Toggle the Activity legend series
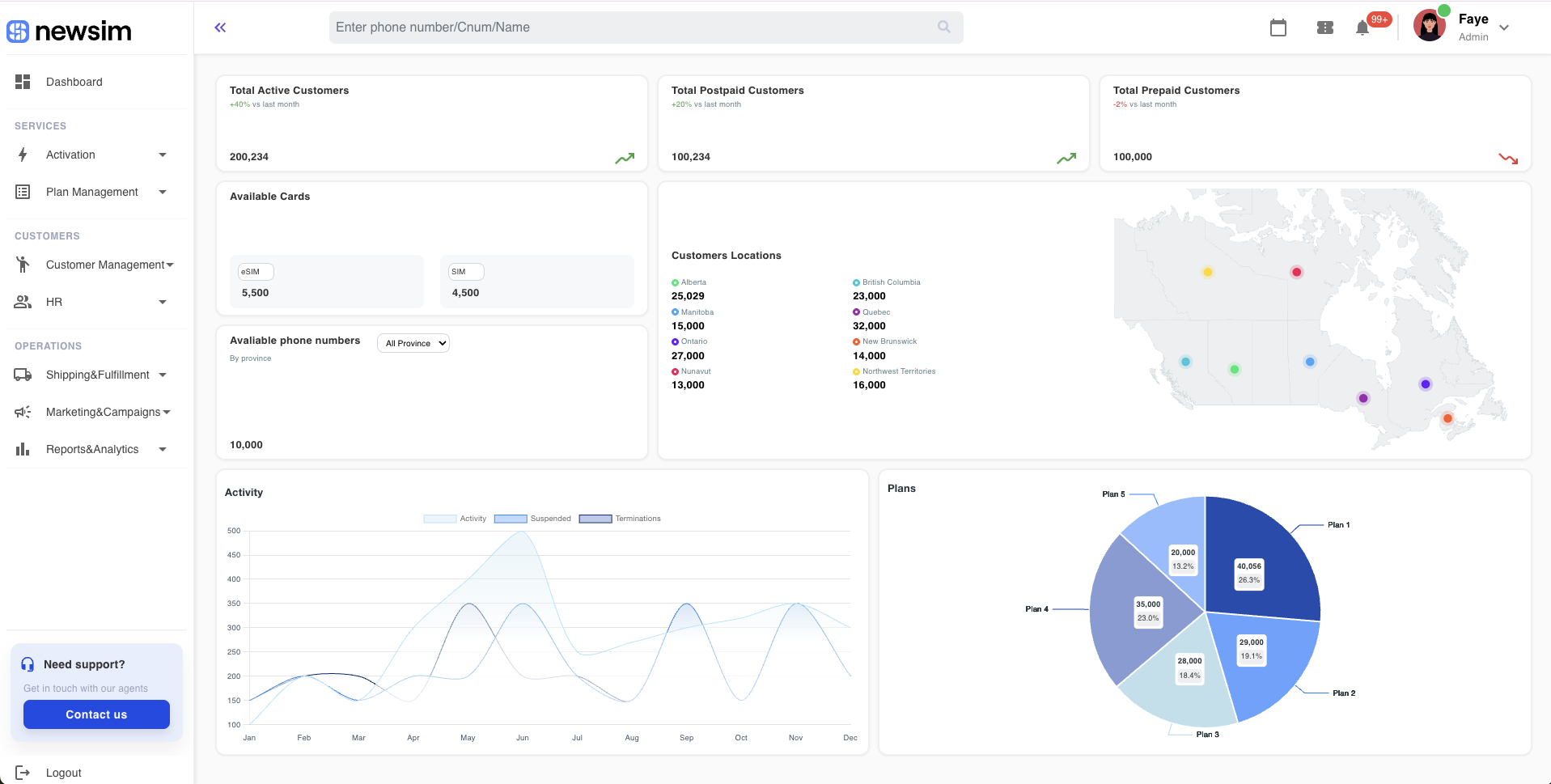This screenshot has height=784, width=1551. [x=455, y=519]
